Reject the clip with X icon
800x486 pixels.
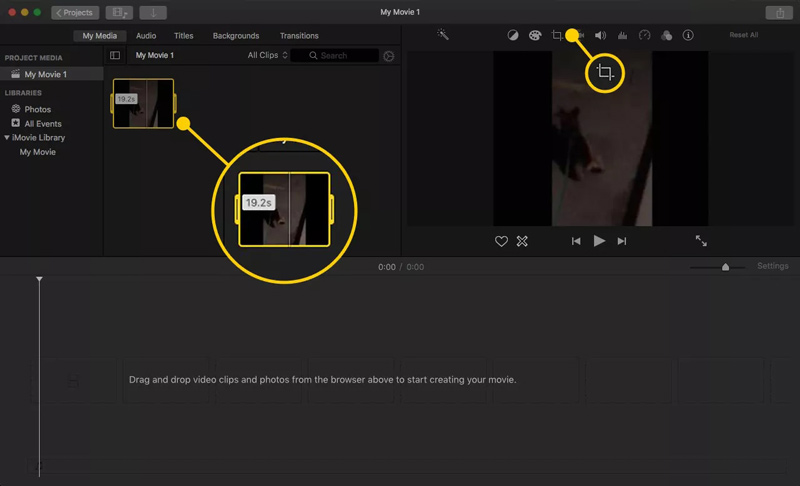tap(522, 241)
